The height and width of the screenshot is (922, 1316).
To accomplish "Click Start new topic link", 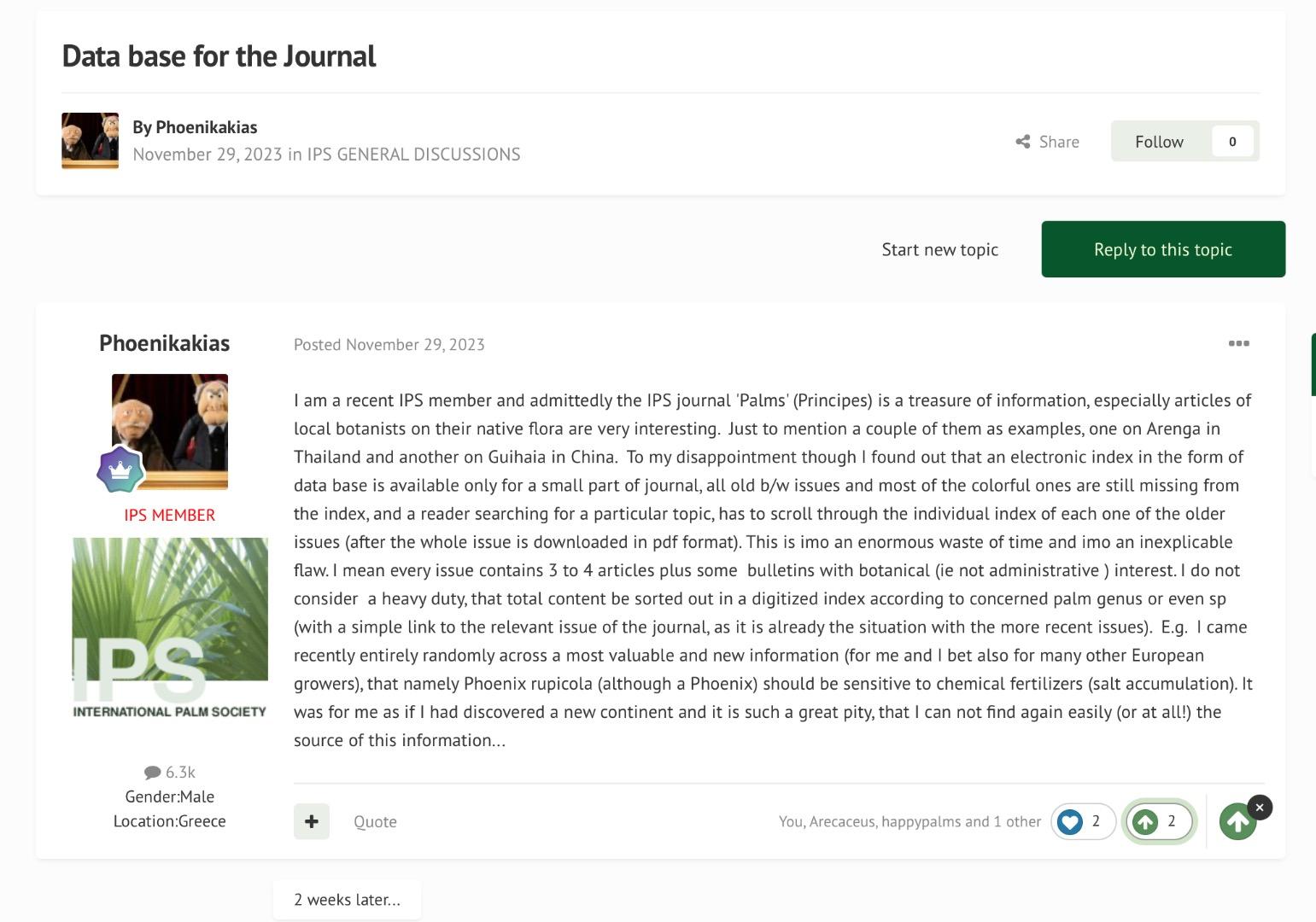I will point(939,249).
